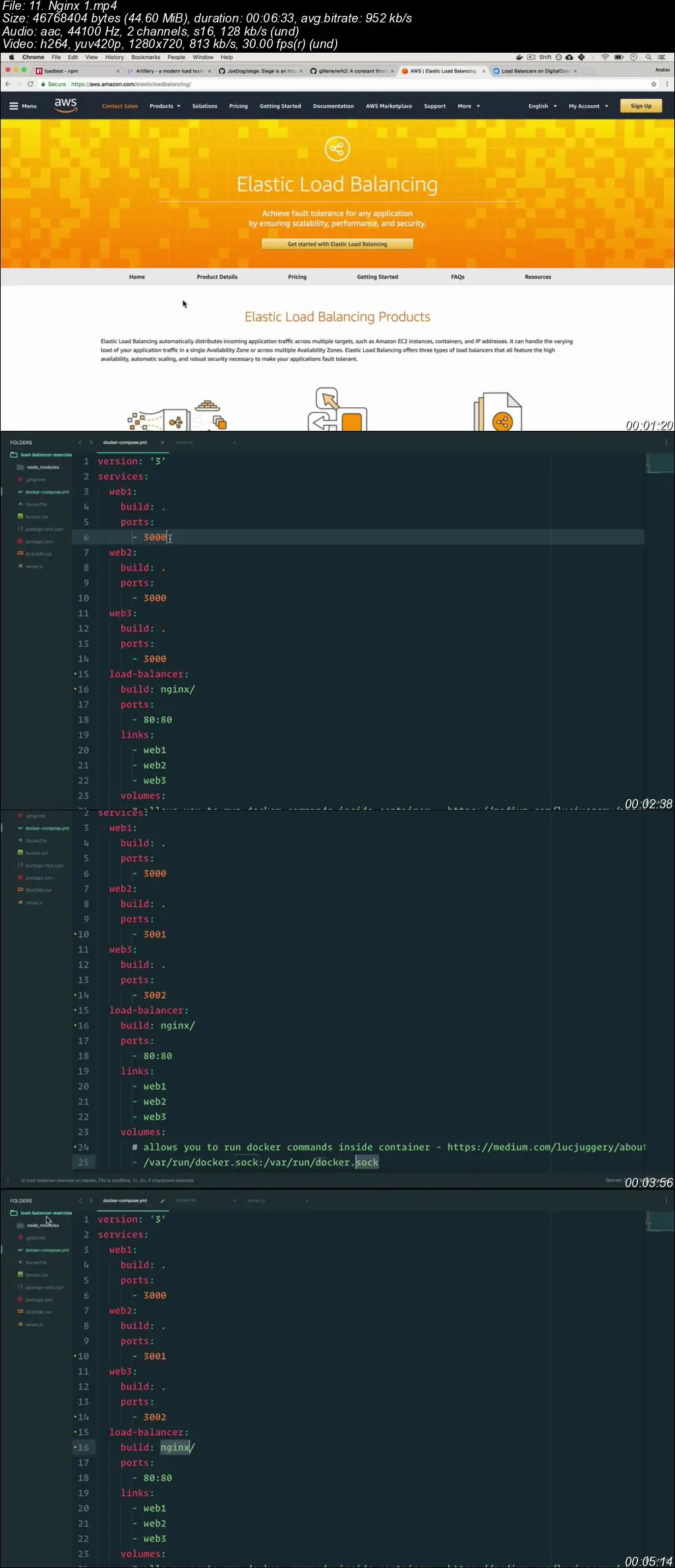Viewport: 675px width, 1568px height.
Task: Bookmark the page with the star icon
Action: tap(654, 84)
